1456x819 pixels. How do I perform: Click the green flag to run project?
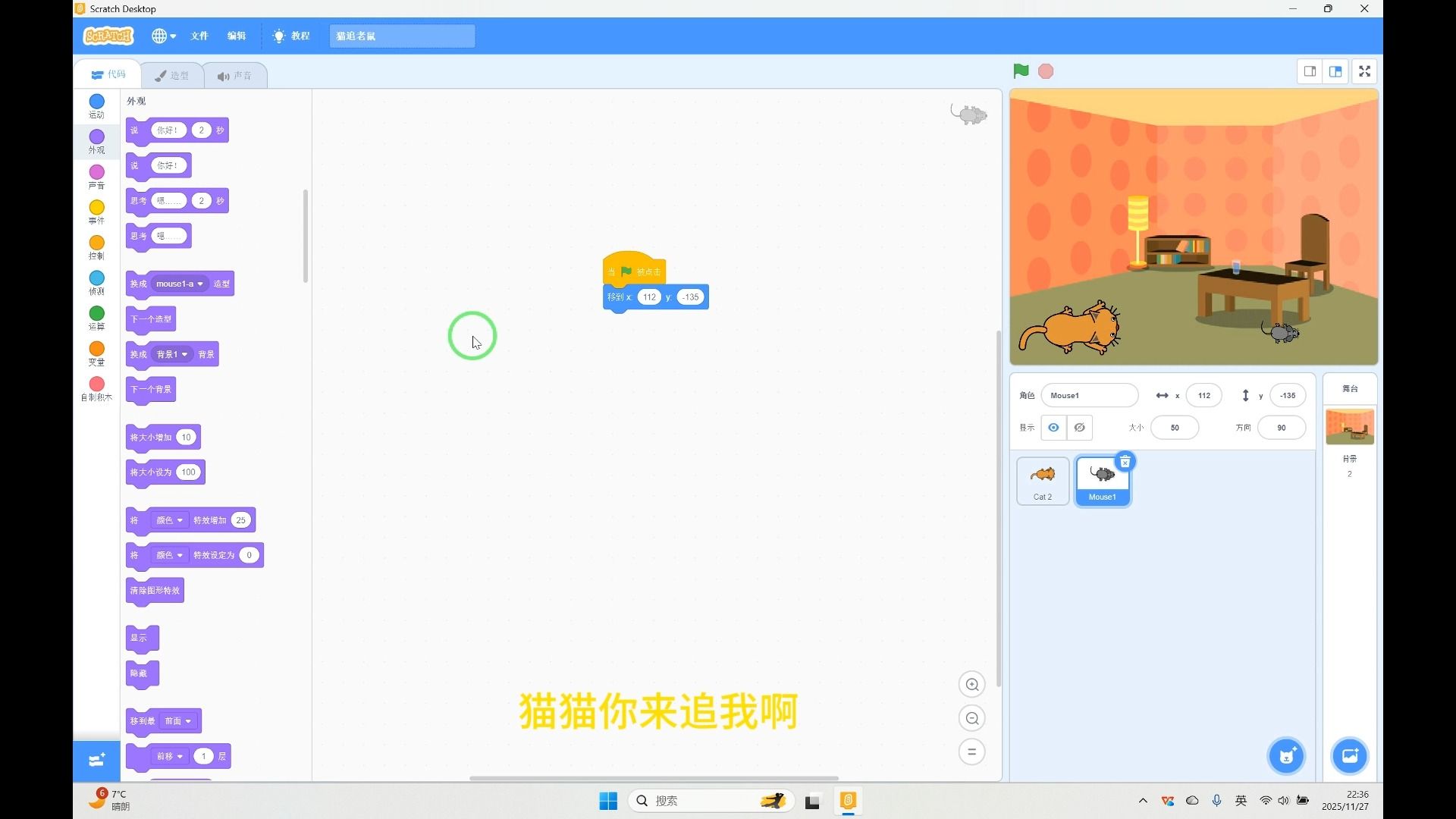(1020, 71)
